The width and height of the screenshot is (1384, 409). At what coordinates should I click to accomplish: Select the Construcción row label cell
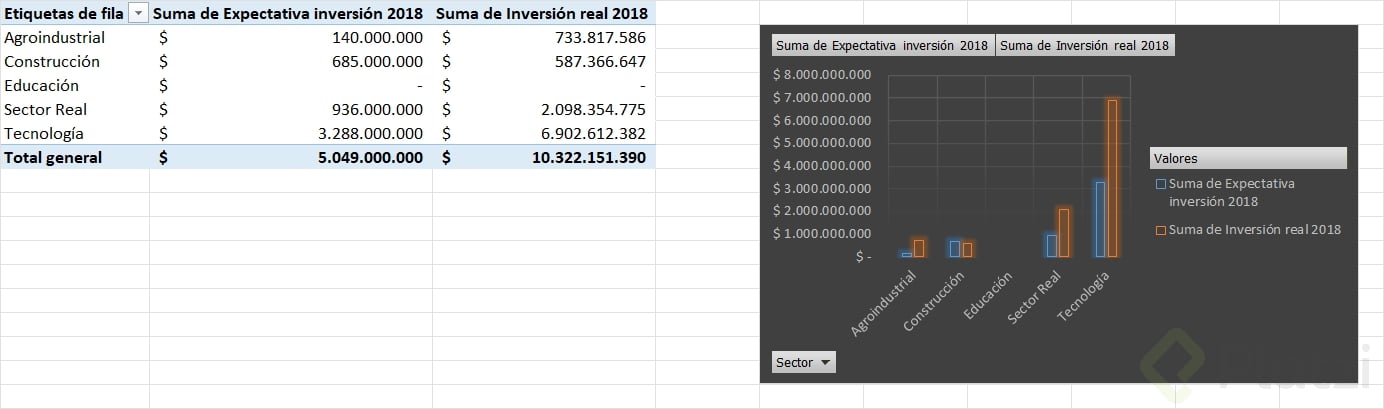pos(52,62)
